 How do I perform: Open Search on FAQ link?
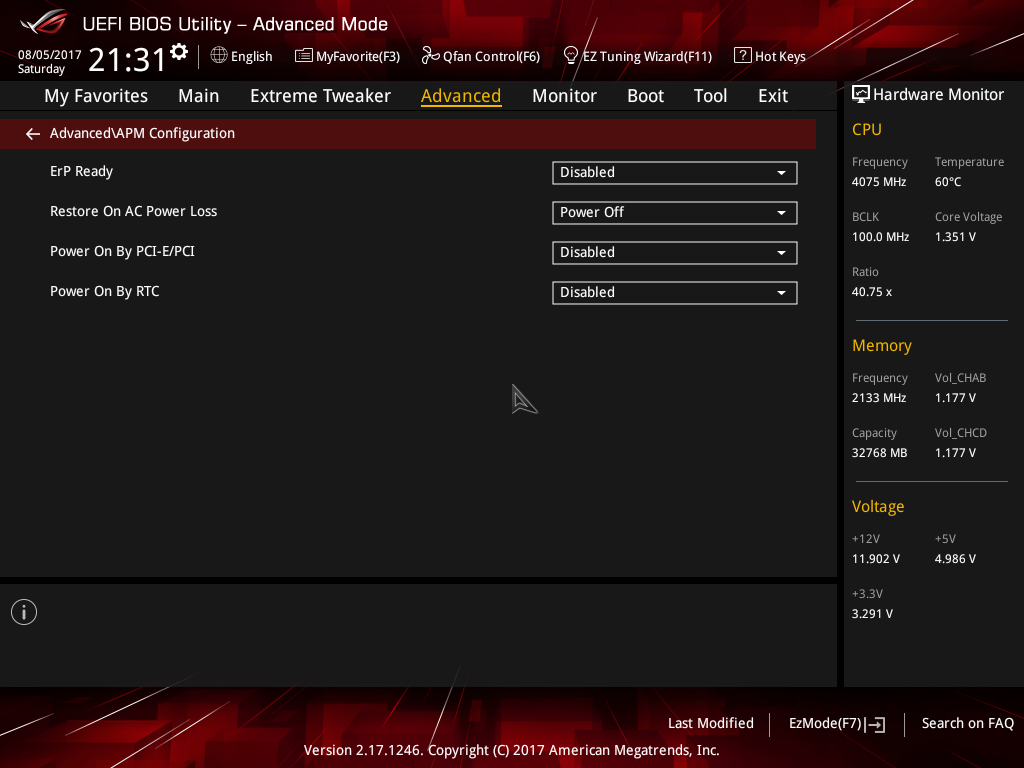[967, 724]
